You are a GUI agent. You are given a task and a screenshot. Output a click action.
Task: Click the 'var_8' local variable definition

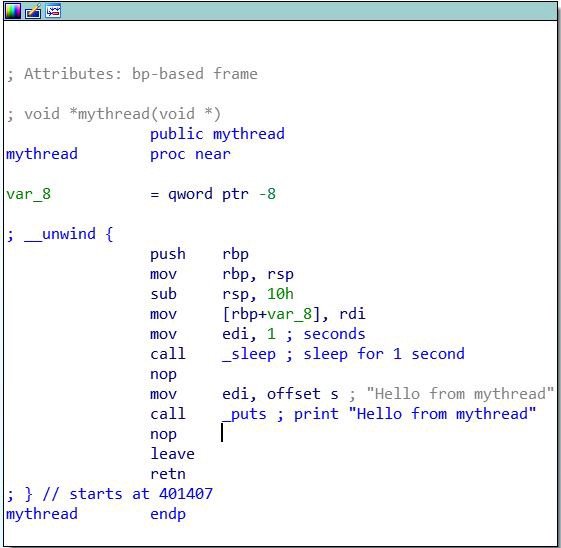(29, 194)
